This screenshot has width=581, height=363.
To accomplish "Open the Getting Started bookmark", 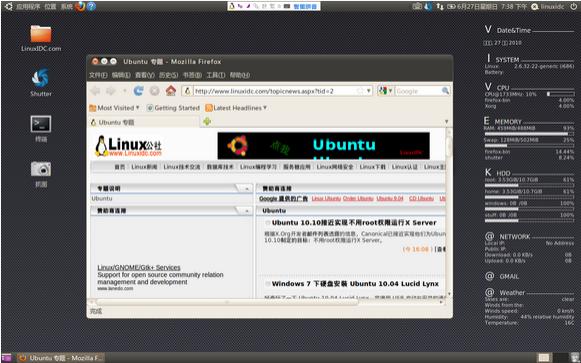I will point(173,108).
